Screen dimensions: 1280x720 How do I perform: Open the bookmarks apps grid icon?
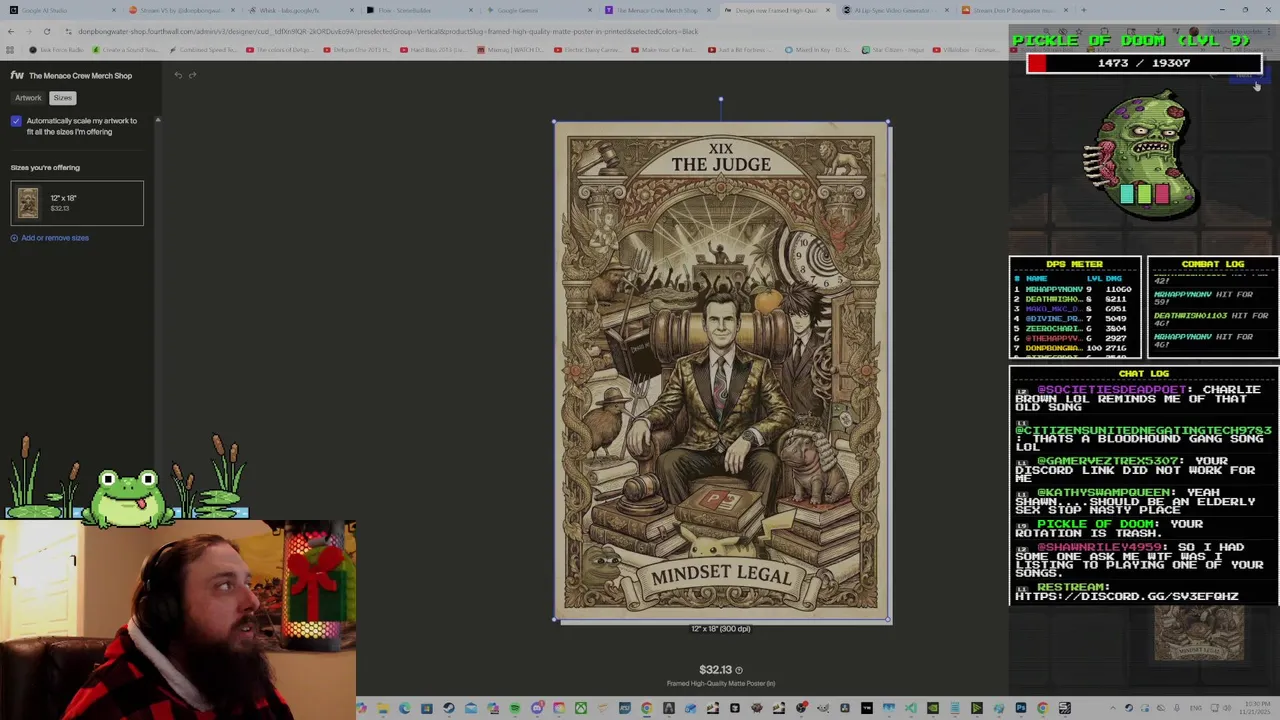(11, 49)
